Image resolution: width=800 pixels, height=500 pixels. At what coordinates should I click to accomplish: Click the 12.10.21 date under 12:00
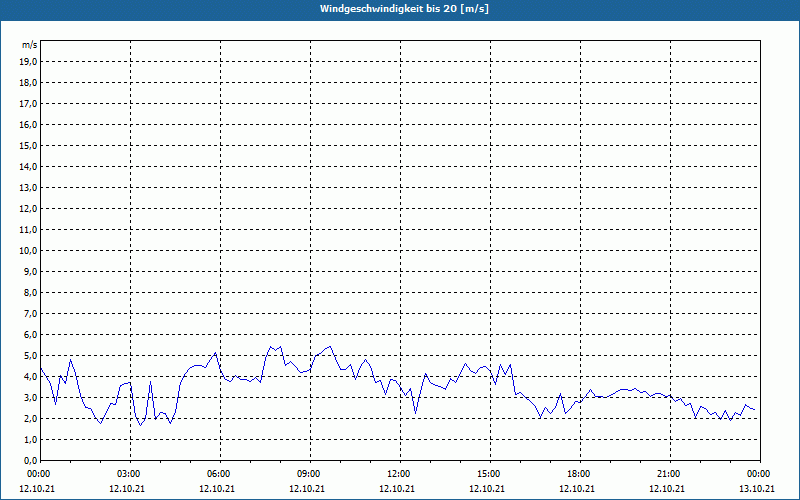(x=397, y=488)
